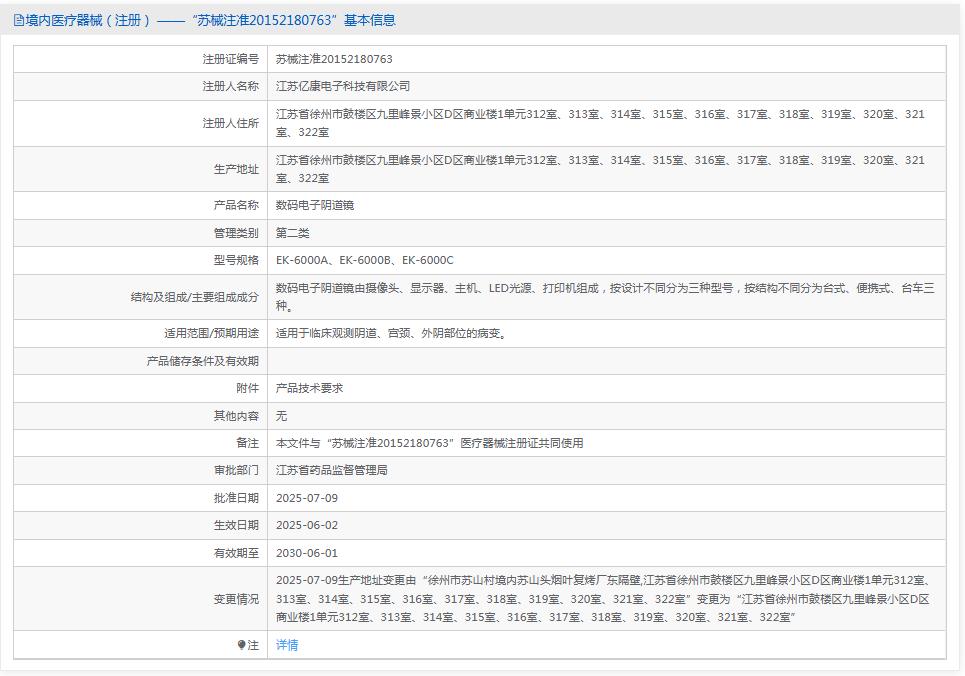The height and width of the screenshot is (676, 965).
Task: Click the 审批部门 value 江苏省药品监督管理局
Action: click(339, 469)
